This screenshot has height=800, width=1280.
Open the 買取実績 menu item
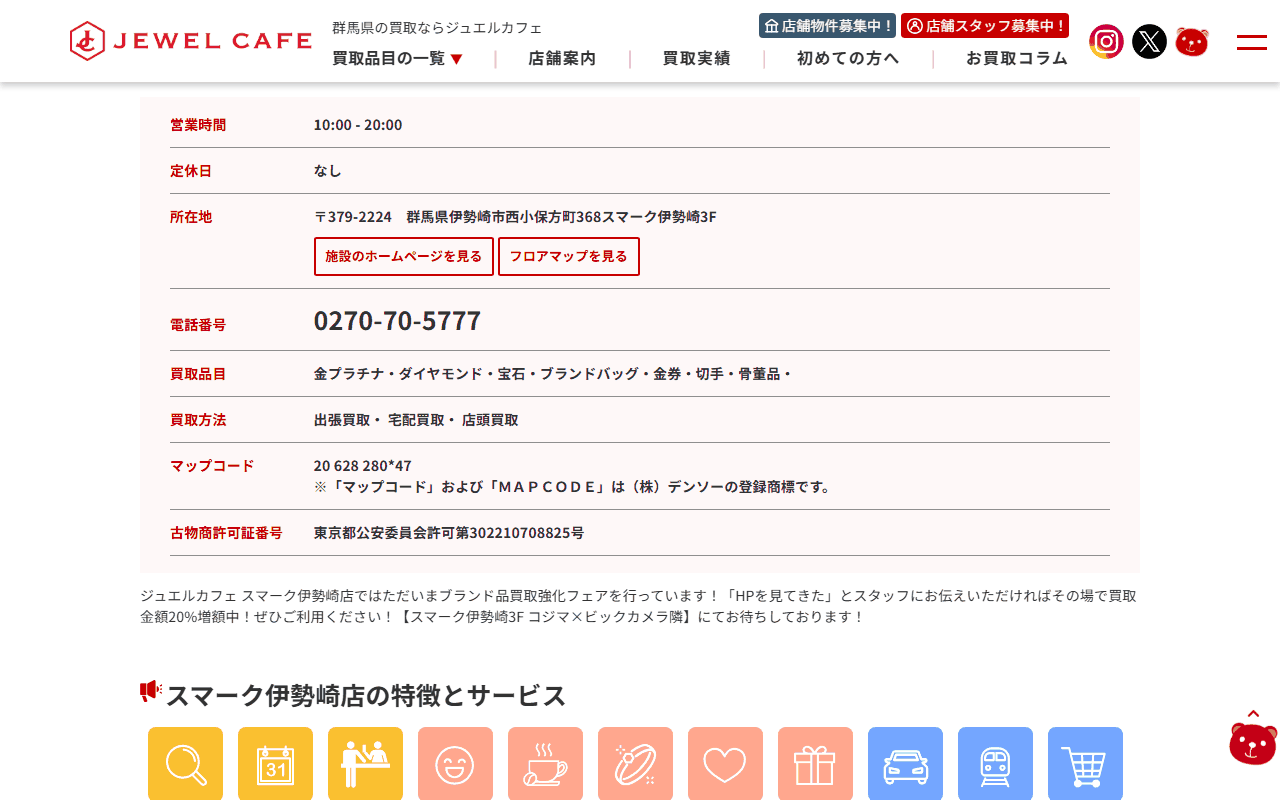pyautogui.click(x=696, y=59)
